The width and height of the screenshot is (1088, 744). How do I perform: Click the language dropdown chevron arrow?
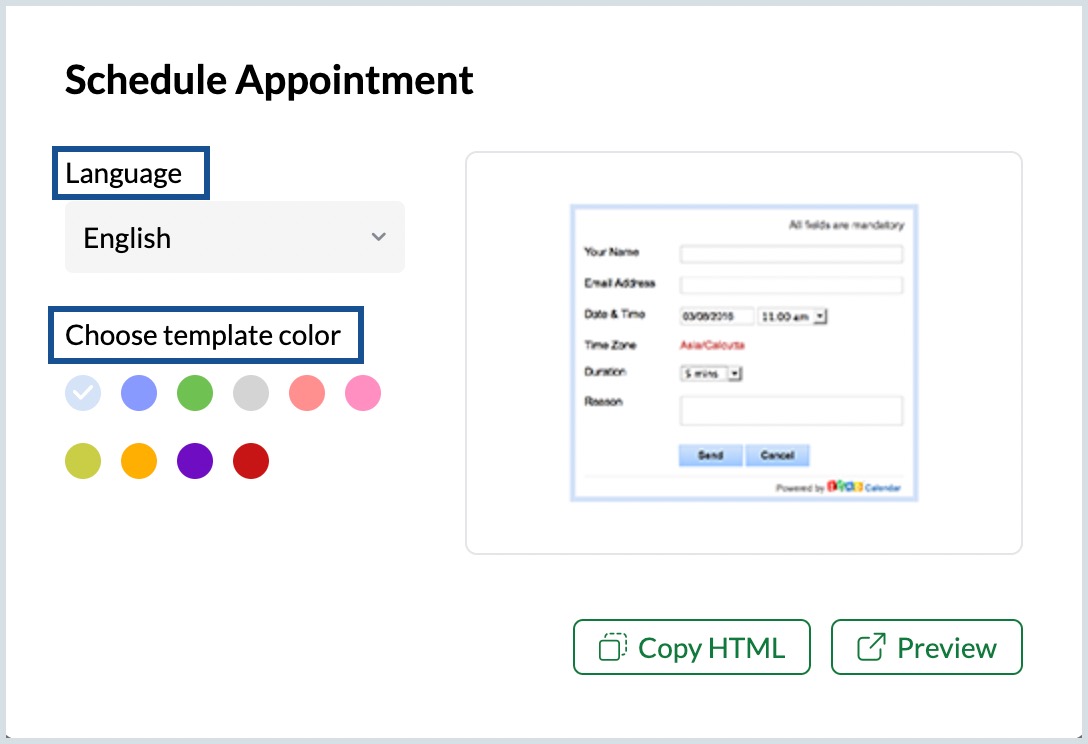(378, 238)
